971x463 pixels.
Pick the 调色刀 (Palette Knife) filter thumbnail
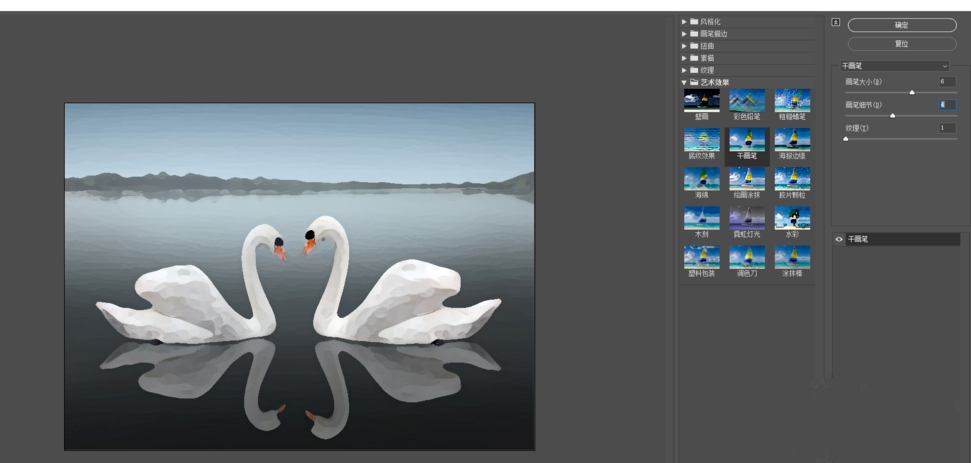pyautogui.click(x=747, y=256)
